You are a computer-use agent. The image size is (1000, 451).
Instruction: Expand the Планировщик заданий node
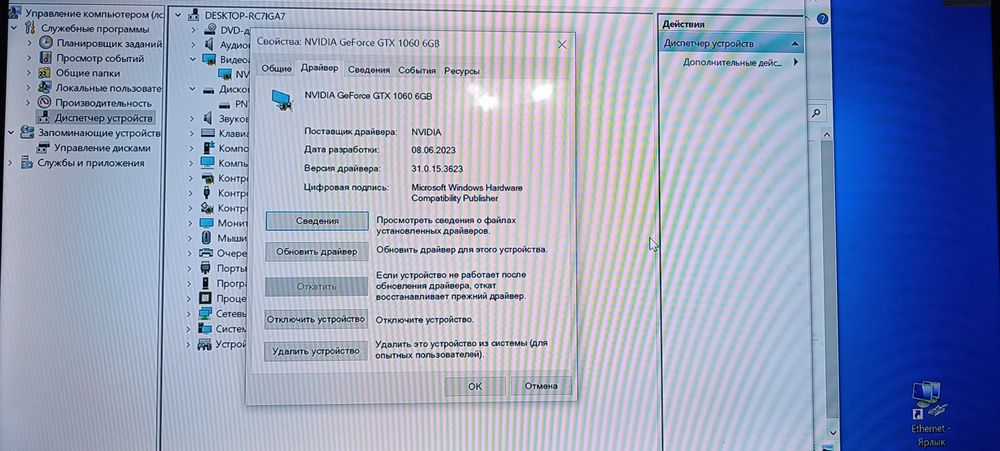click(29, 43)
